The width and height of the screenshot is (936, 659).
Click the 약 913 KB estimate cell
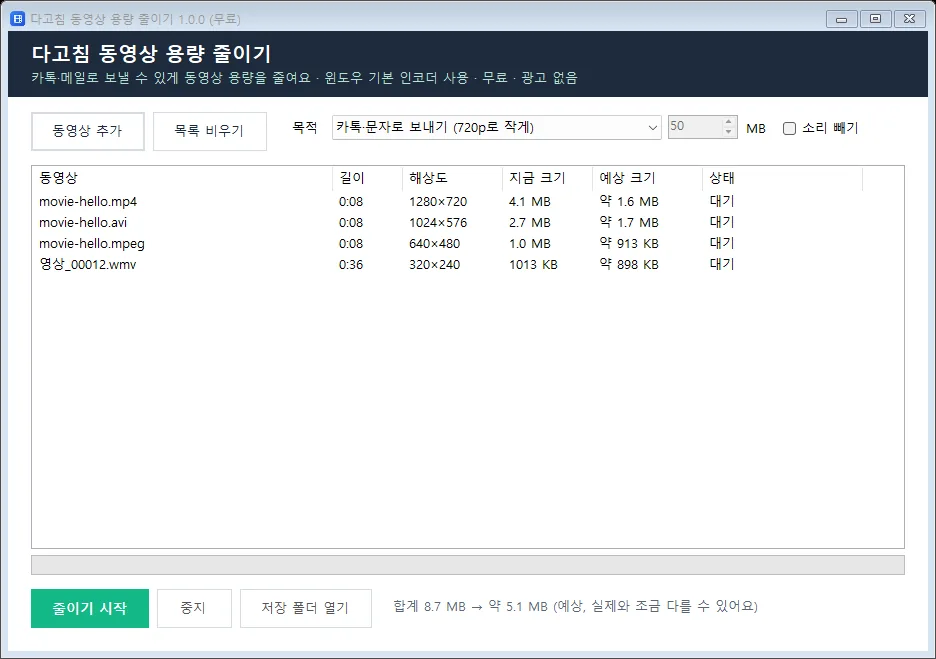pyautogui.click(x=629, y=244)
